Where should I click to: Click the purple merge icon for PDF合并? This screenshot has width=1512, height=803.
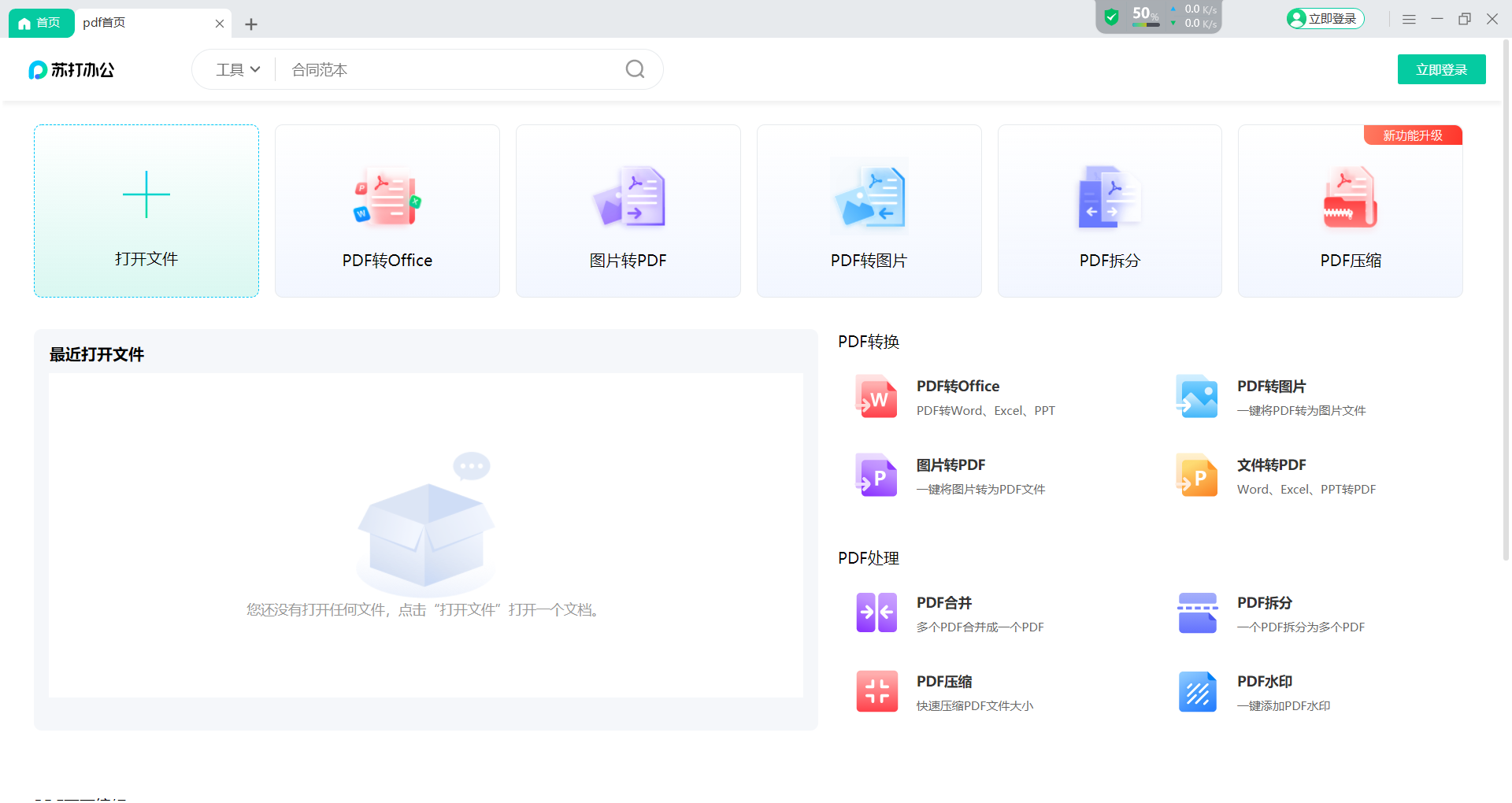(x=876, y=612)
